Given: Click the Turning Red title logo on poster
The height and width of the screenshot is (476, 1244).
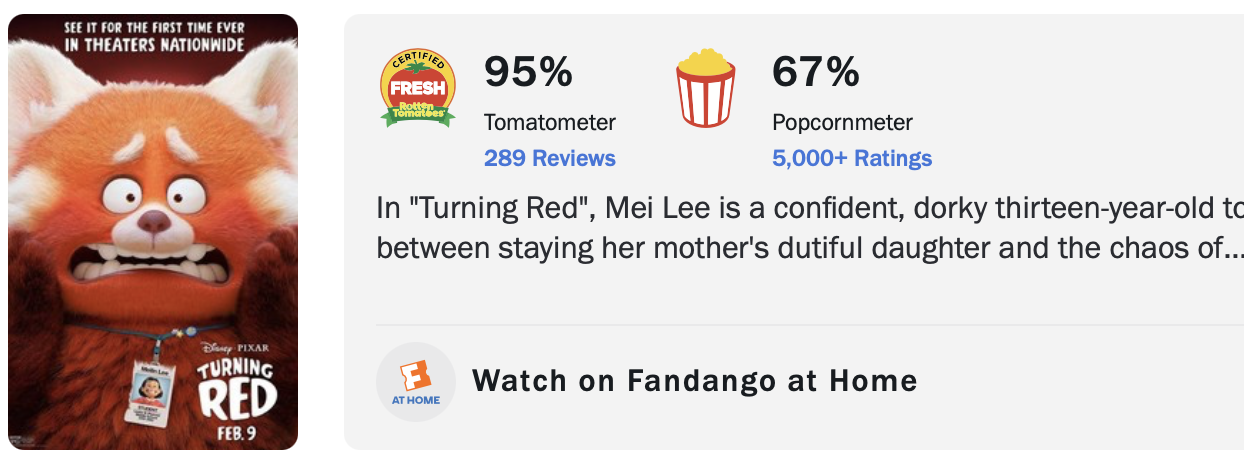Looking at the screenshot, I should click(x=236, y=388).
